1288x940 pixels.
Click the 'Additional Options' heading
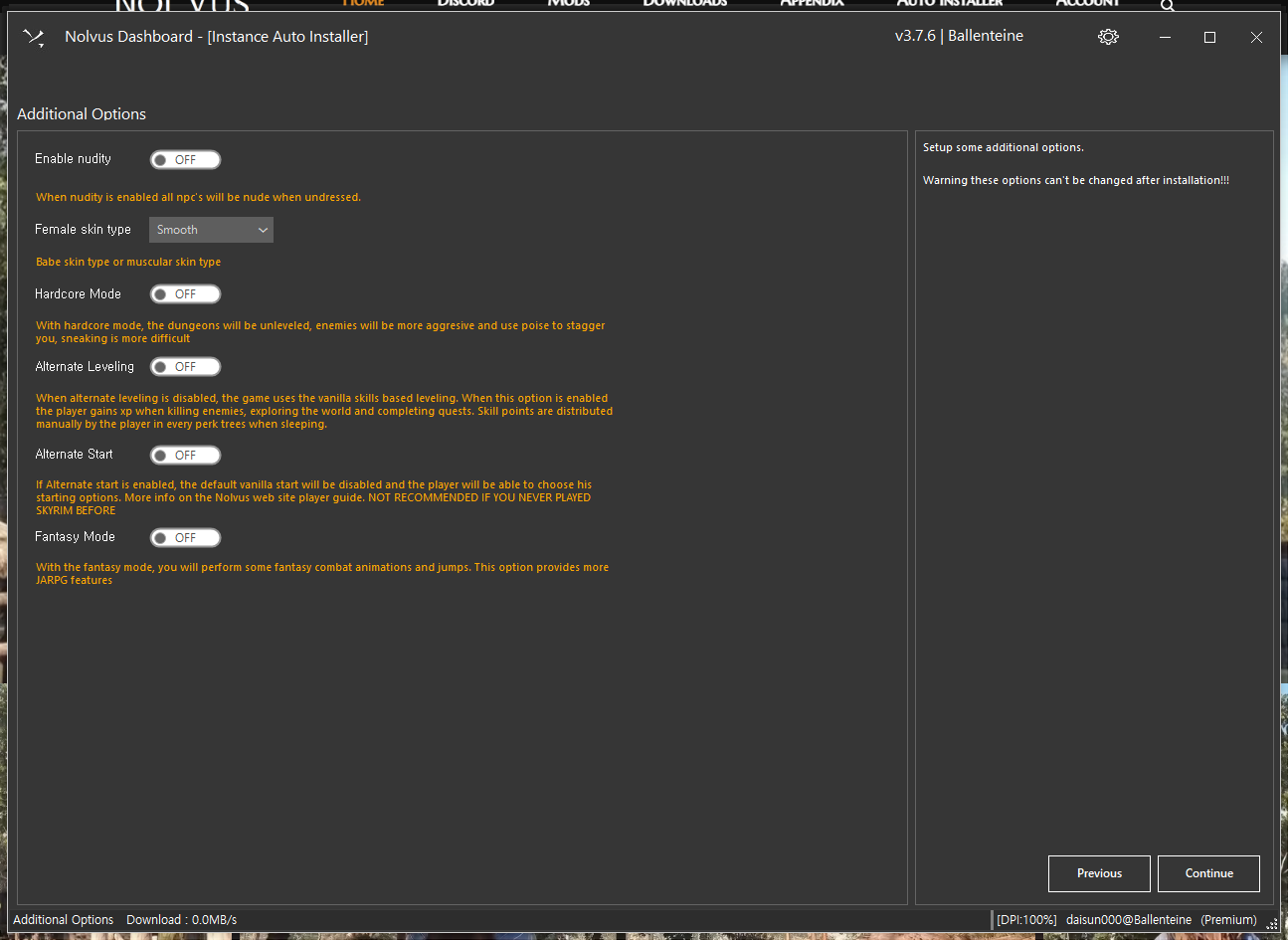coord(82,114)
